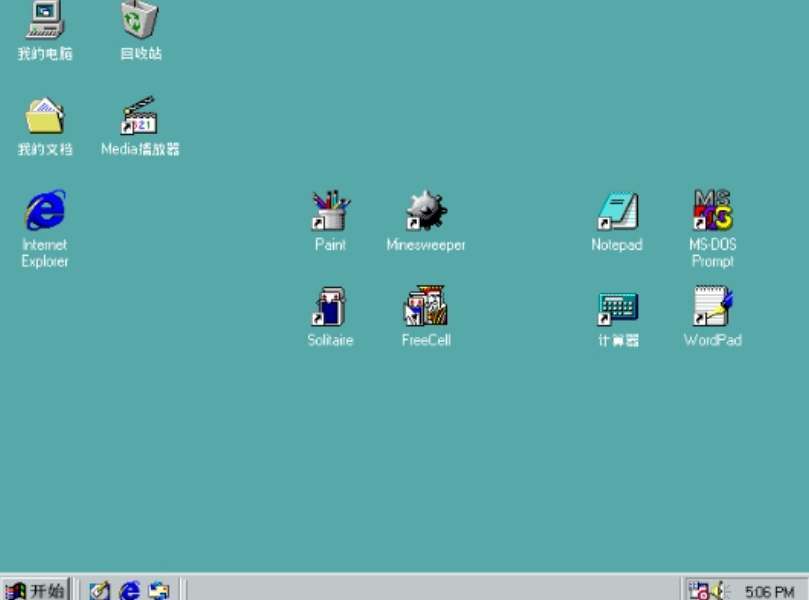Viewport: 809px width, 600px height.
Task: Click Show Desktop in Quick Launch
Action: click(99, 590)
